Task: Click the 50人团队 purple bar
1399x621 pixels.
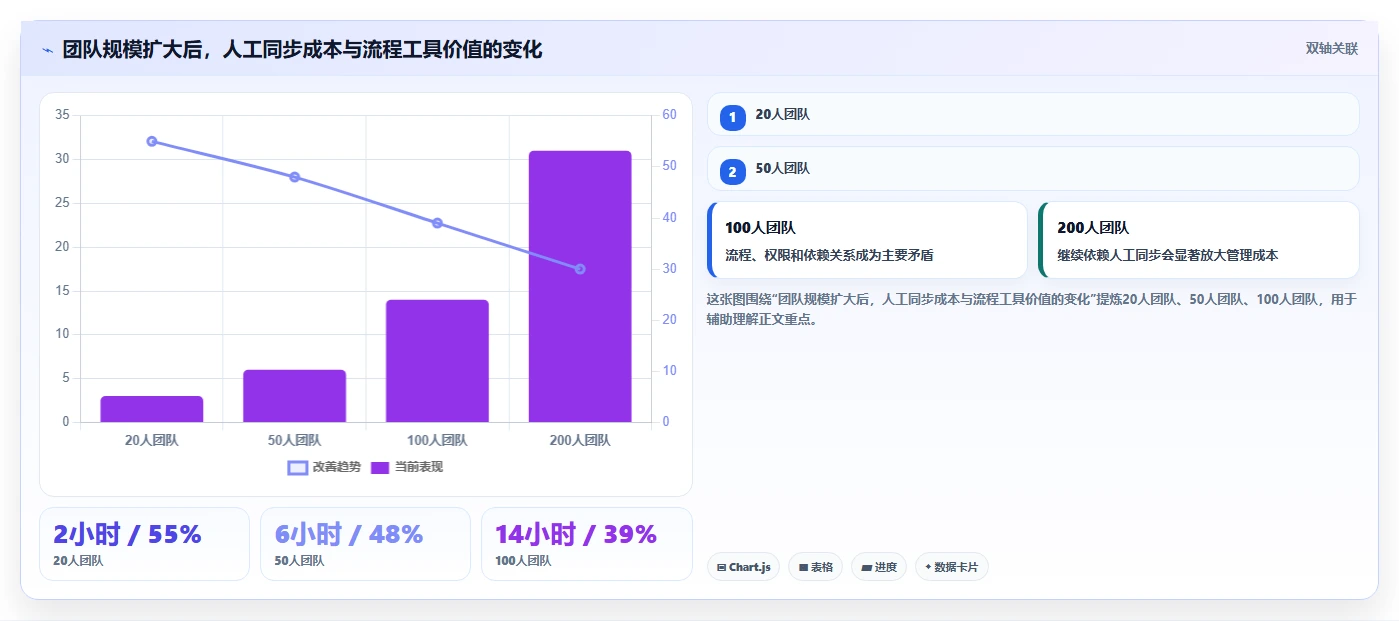Action: tap(295, 396)
